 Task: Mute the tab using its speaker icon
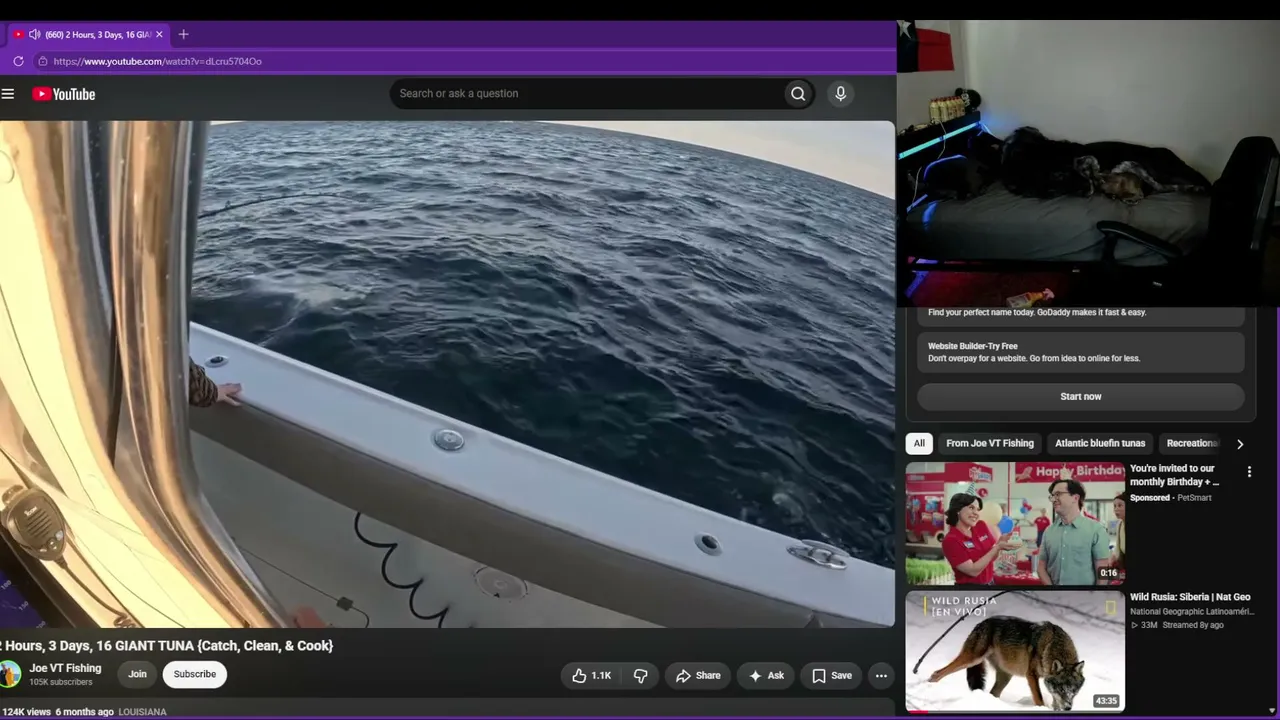34,34
